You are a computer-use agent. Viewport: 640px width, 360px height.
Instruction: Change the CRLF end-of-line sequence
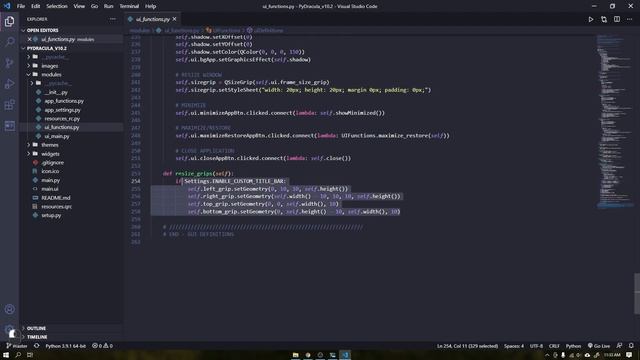[x=554, y=346]
